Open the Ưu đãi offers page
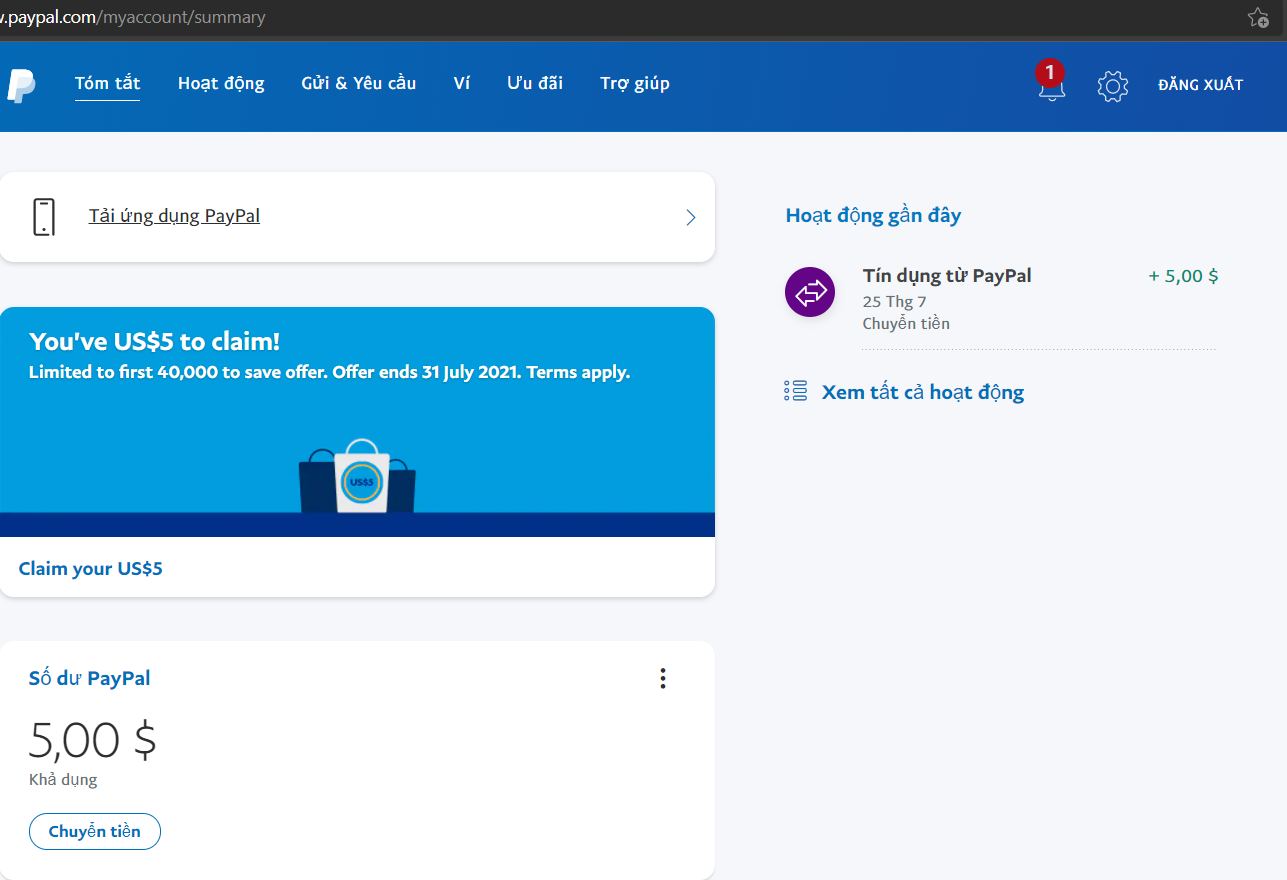1287x880 pixels. [535, 84]
